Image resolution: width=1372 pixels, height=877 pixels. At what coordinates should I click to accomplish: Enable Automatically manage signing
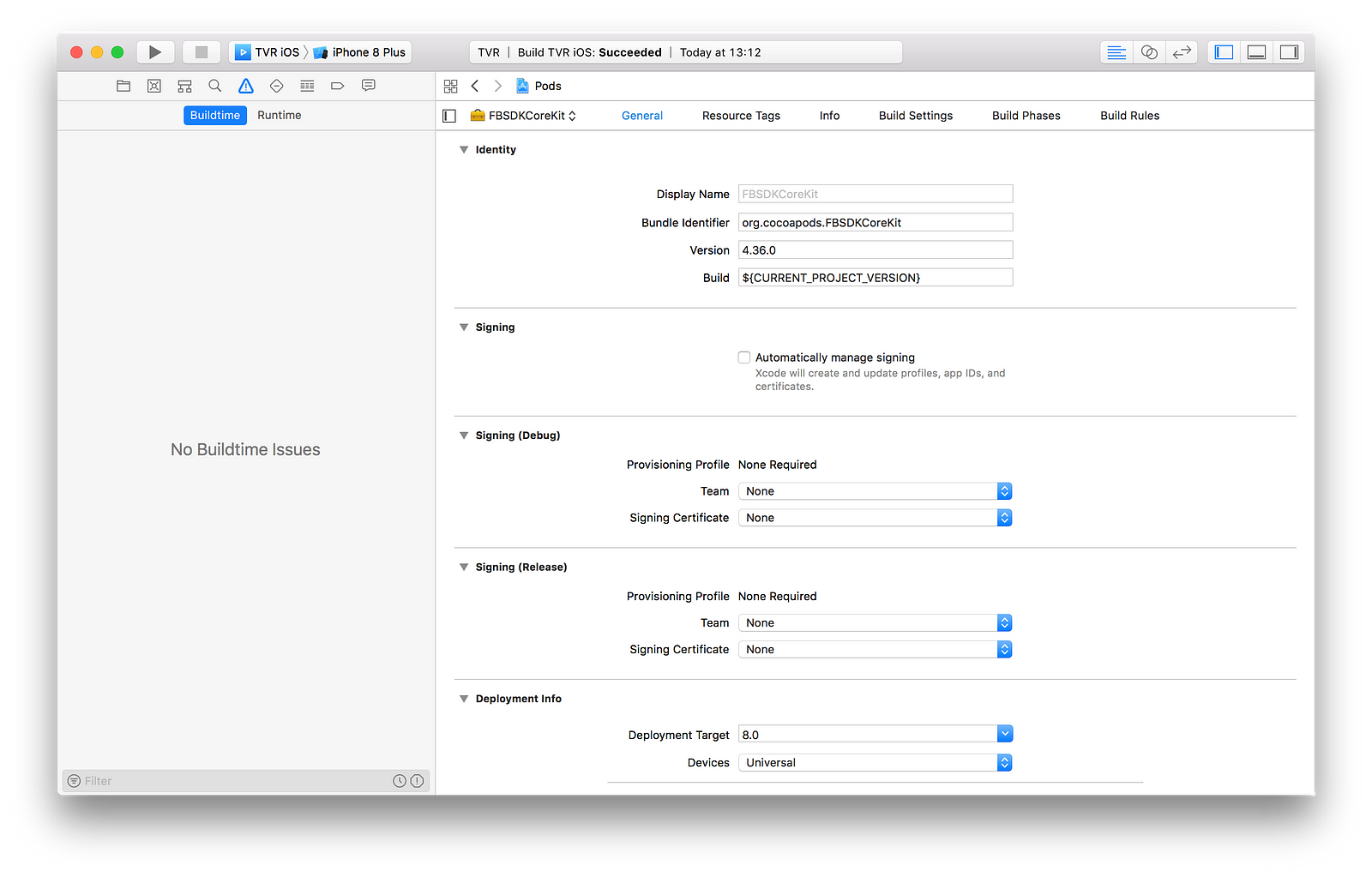[x=744, y=357]
